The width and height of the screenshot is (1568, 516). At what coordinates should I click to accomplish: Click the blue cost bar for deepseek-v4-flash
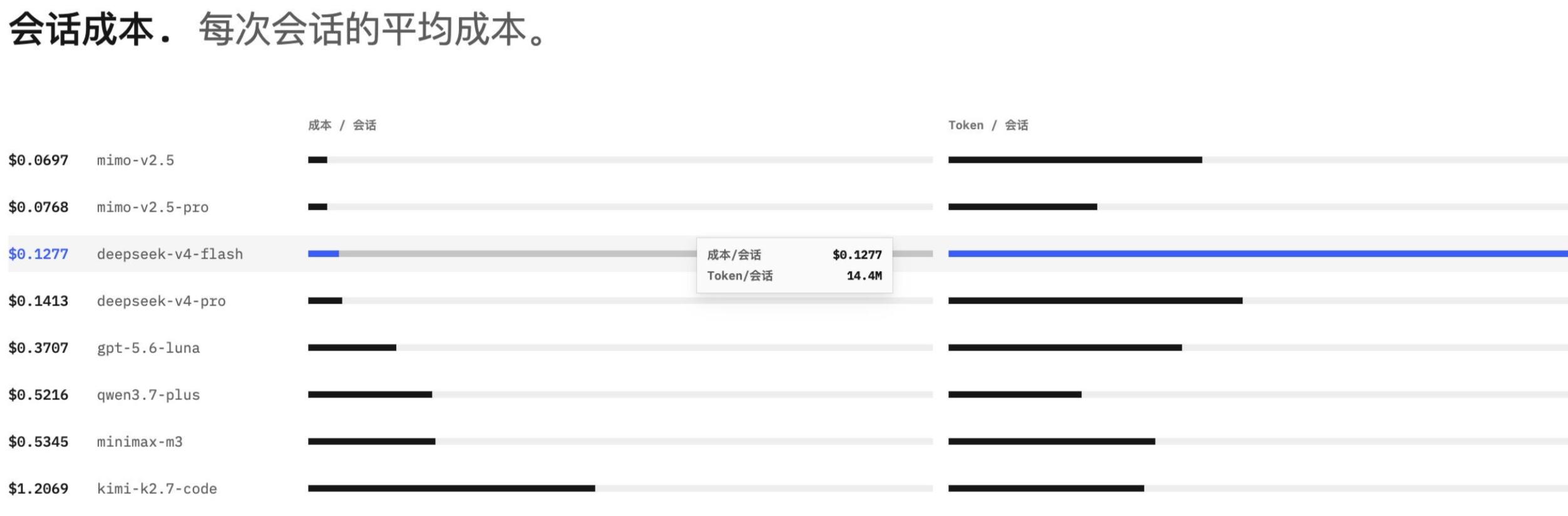[x=323, y=254]
